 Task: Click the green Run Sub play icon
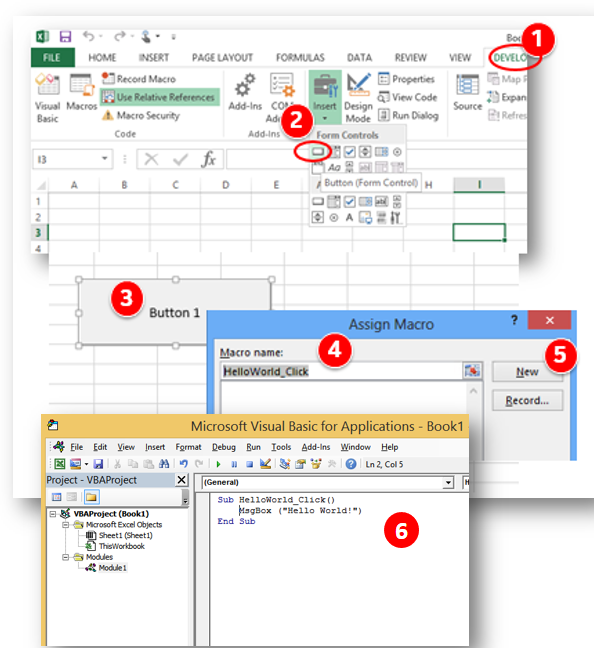click(x=218, y=465)
